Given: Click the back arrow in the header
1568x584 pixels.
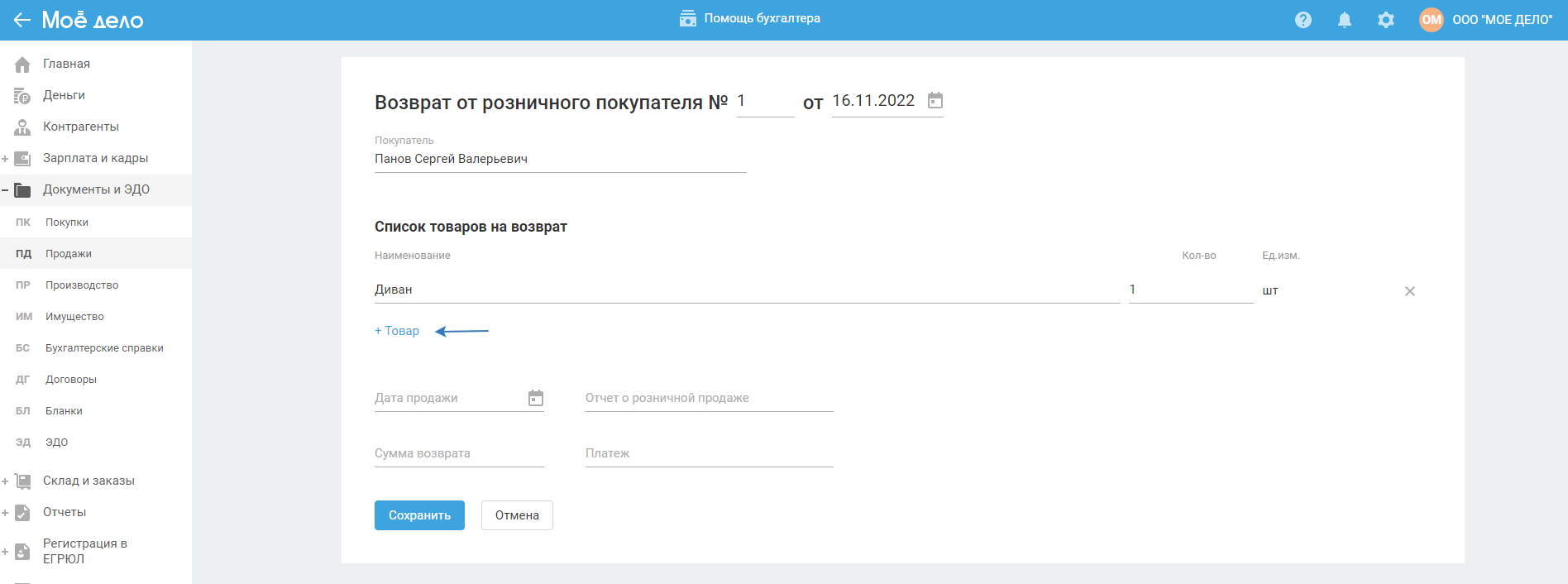Looking at the screenshot, I should point(22,20).
